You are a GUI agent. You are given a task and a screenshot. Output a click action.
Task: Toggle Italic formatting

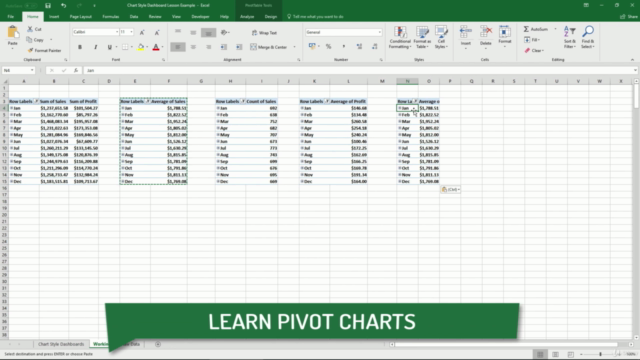pyautogui.click(x=96, y=47)
